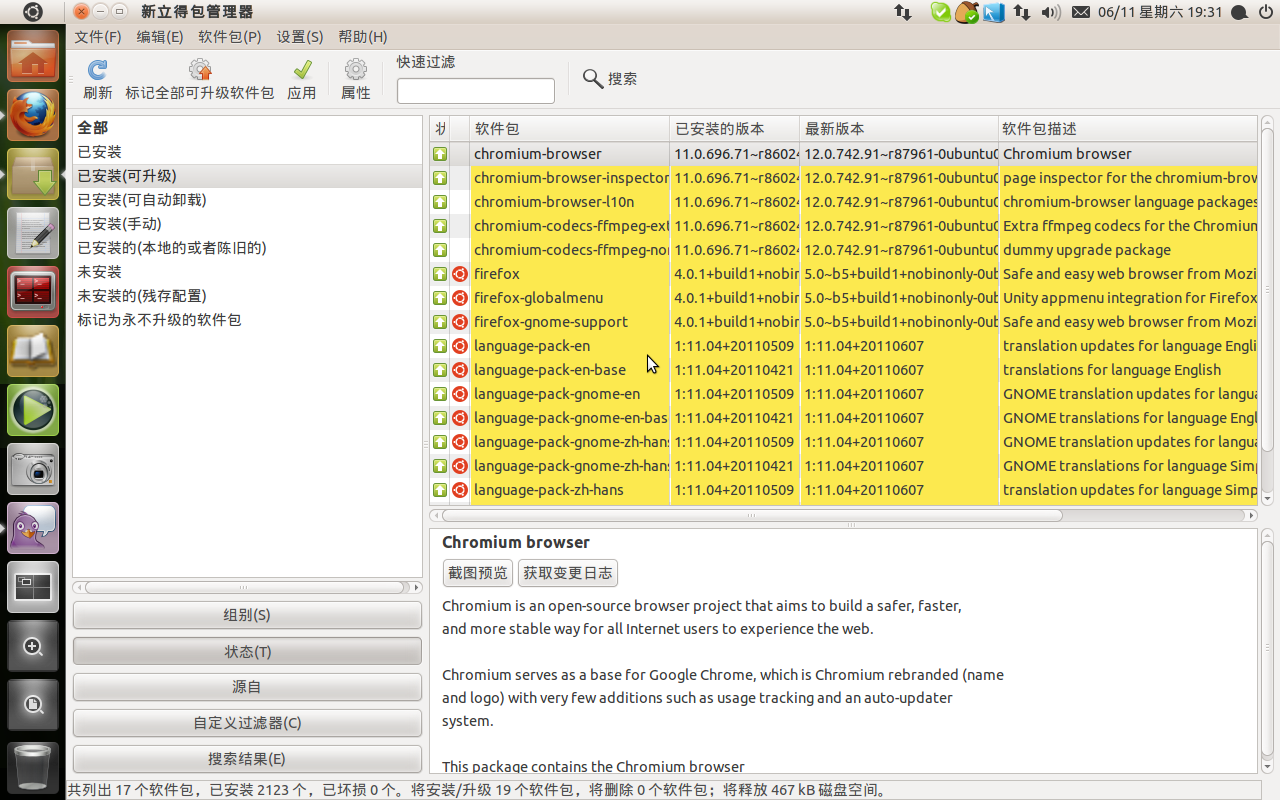The width and height of the screenshot is (1280, 800).
Task: Click the language-pack-en row Ubuntu support icon
Action: point(459,346)
